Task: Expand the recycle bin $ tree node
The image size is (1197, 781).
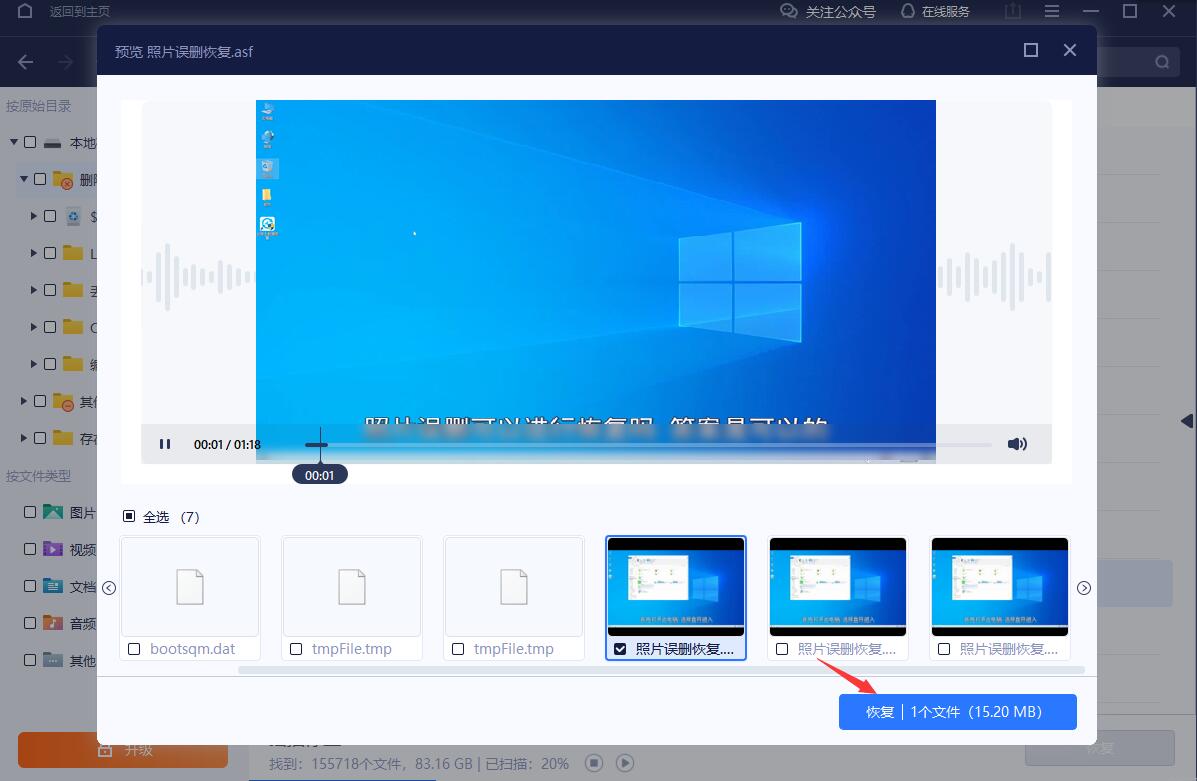Action: click(34, 216)
